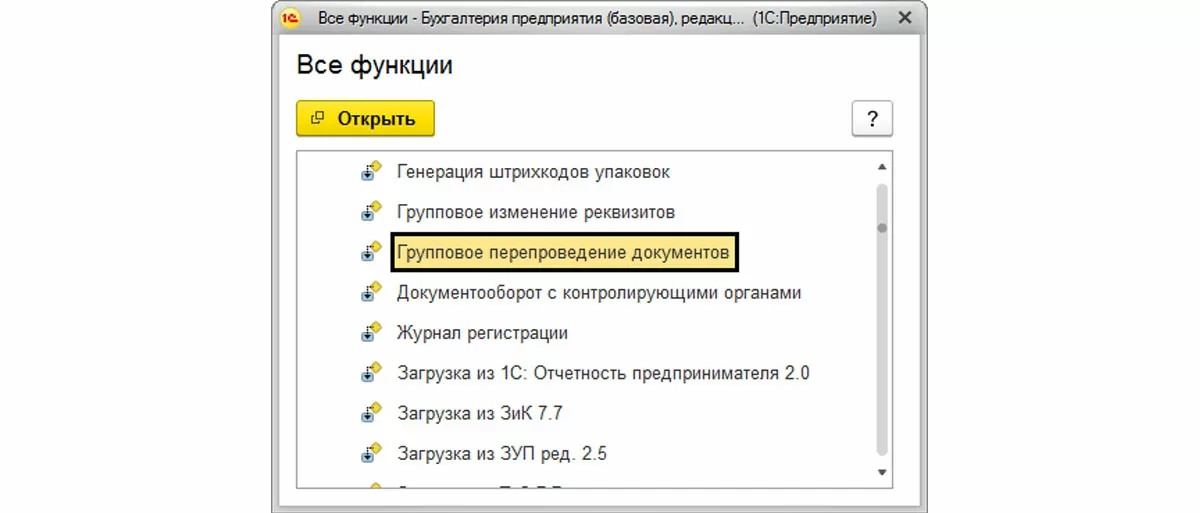Viewport: 1200px width, 513px height.
Task: Click the list scrollbar down arrow
Action: point(882,471)
